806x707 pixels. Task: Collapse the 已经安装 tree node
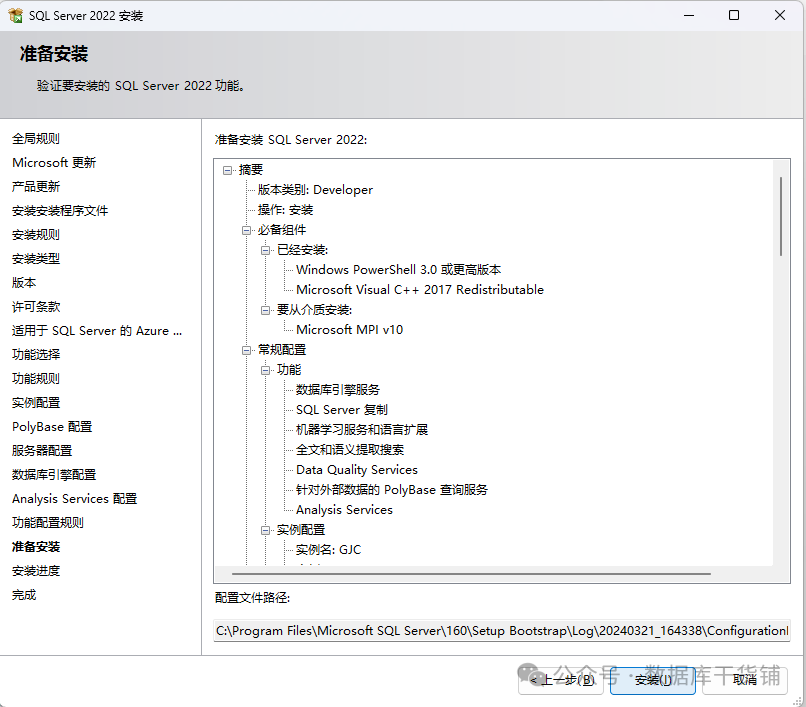click(265, 250)
